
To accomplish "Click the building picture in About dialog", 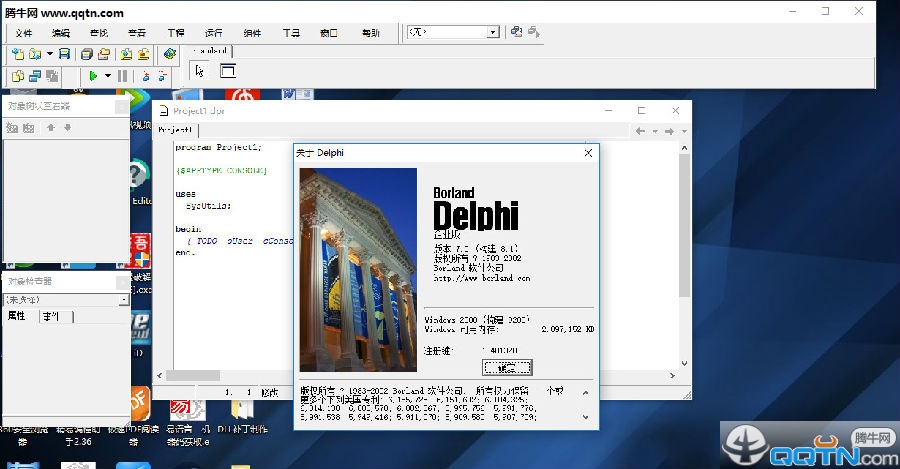I will pos(358,270).
